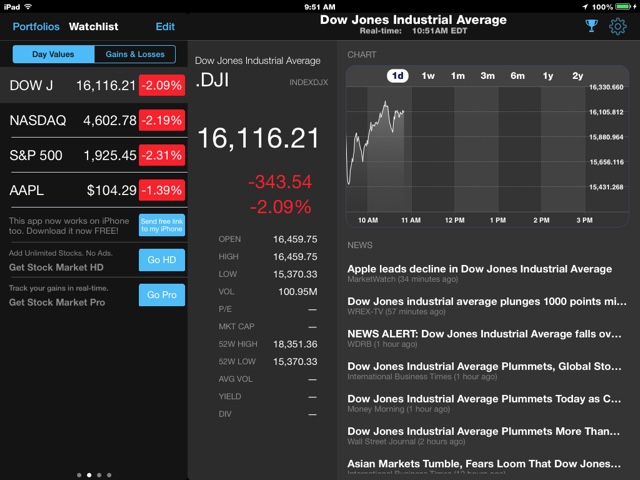This screenshot has height=480, width=640.
Task: Tap the -343.54 point change value
Action: [280, 182]
